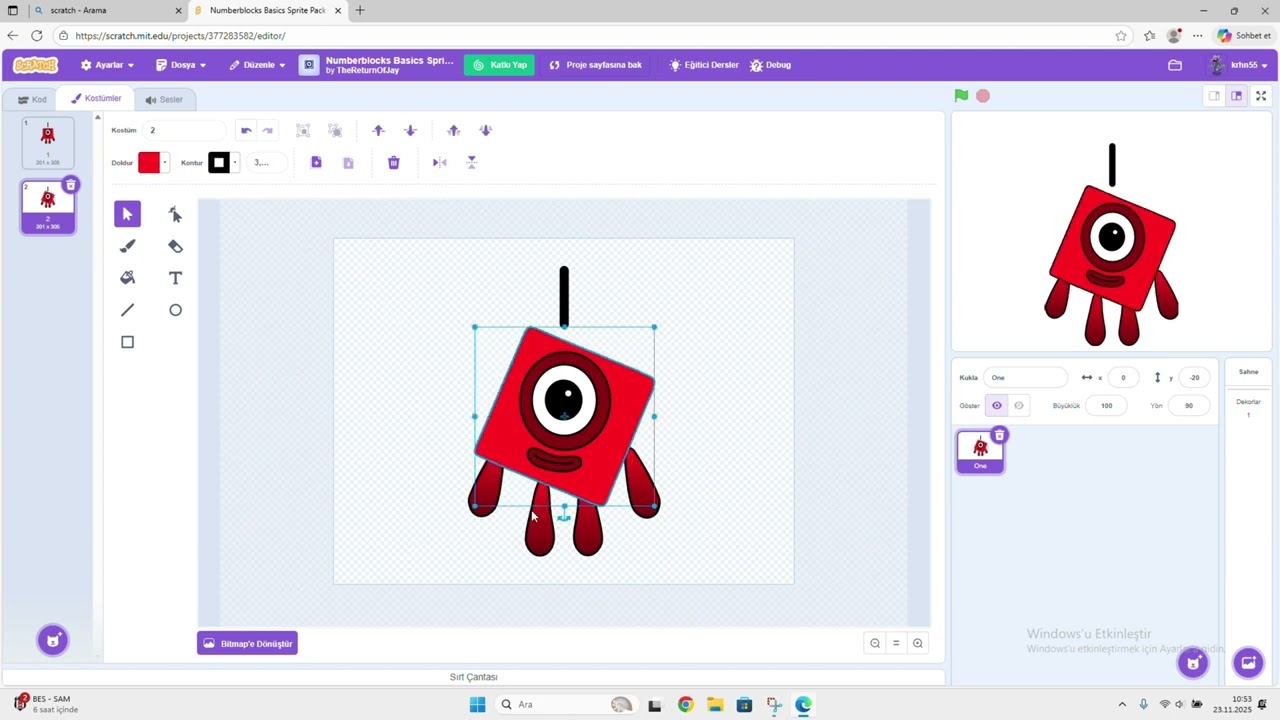Screen dimensions: 1280x720
Task: Open the Outline color dropdown
Action: tap(223, 162)
